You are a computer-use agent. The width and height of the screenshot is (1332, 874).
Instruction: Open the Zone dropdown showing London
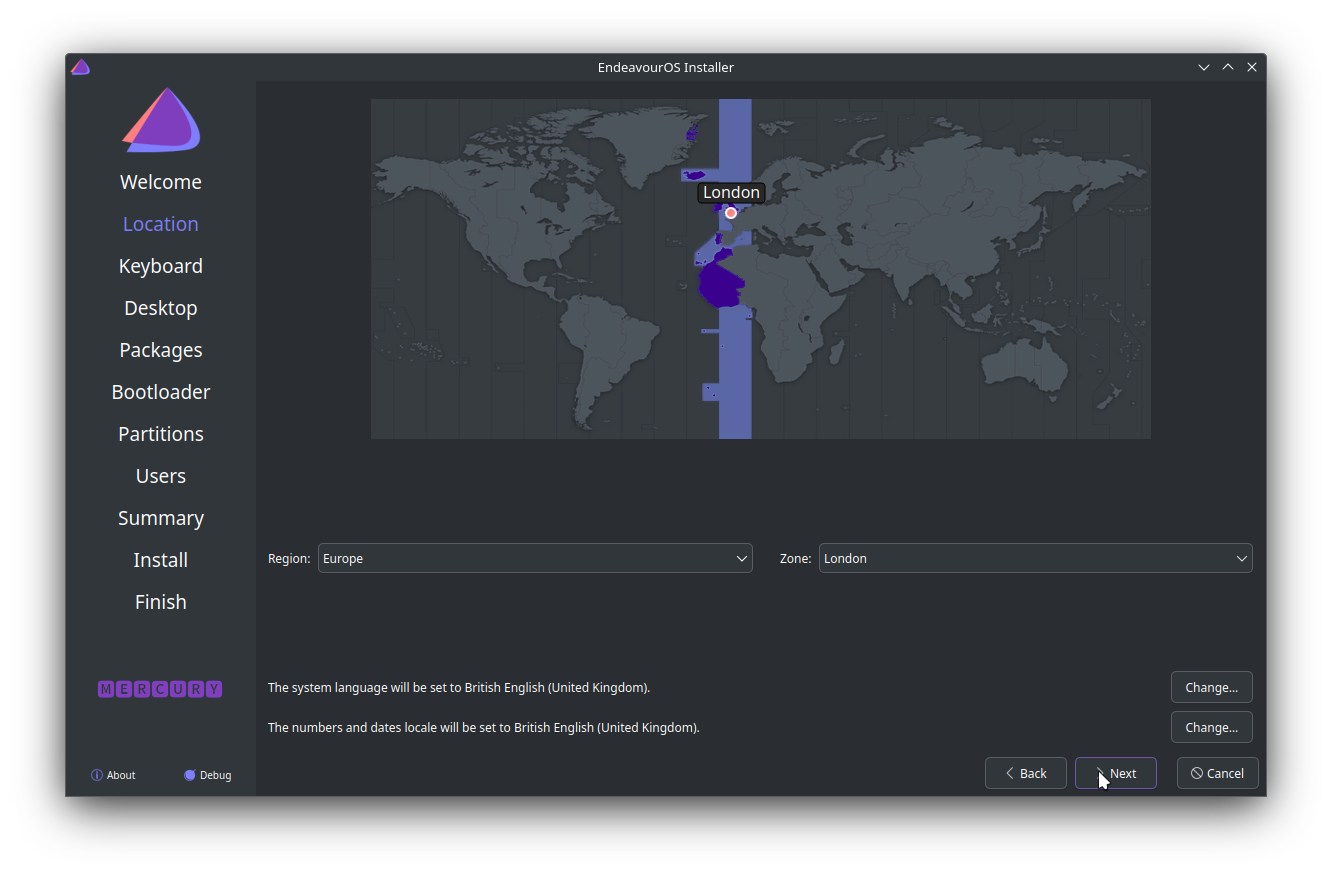tap(1035, 558)
